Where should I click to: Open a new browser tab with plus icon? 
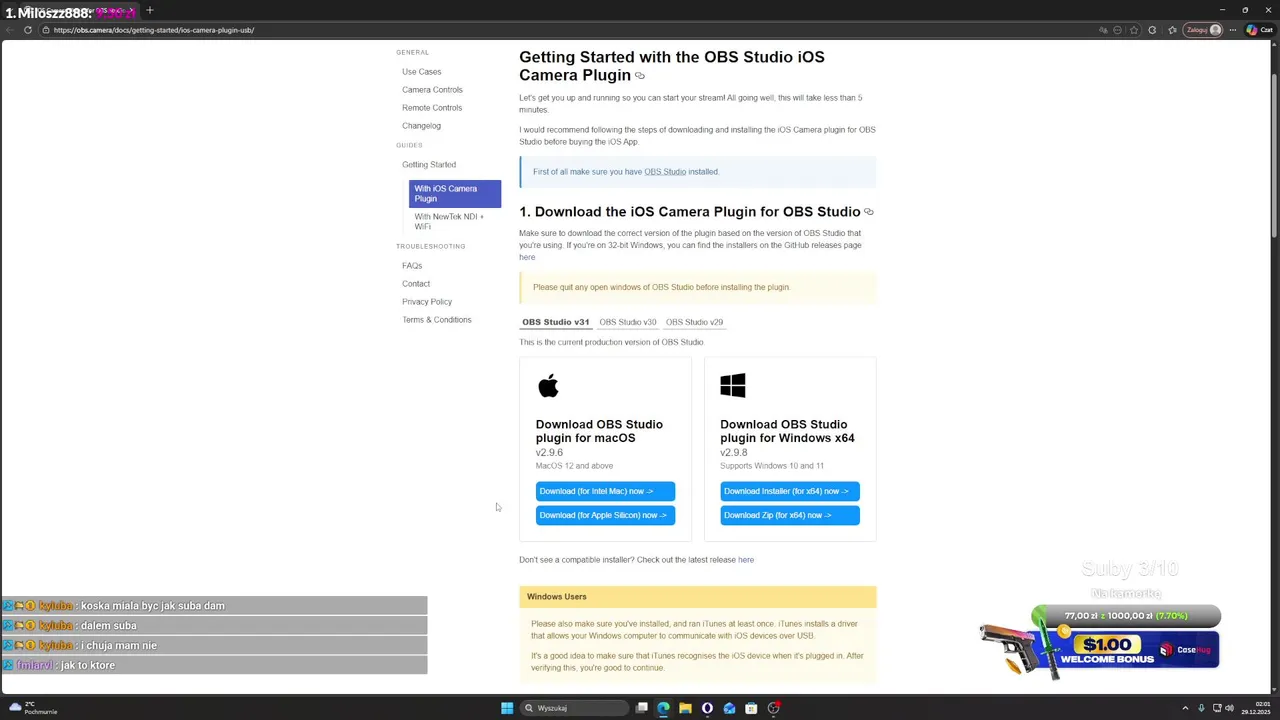(x=150, y=10)
